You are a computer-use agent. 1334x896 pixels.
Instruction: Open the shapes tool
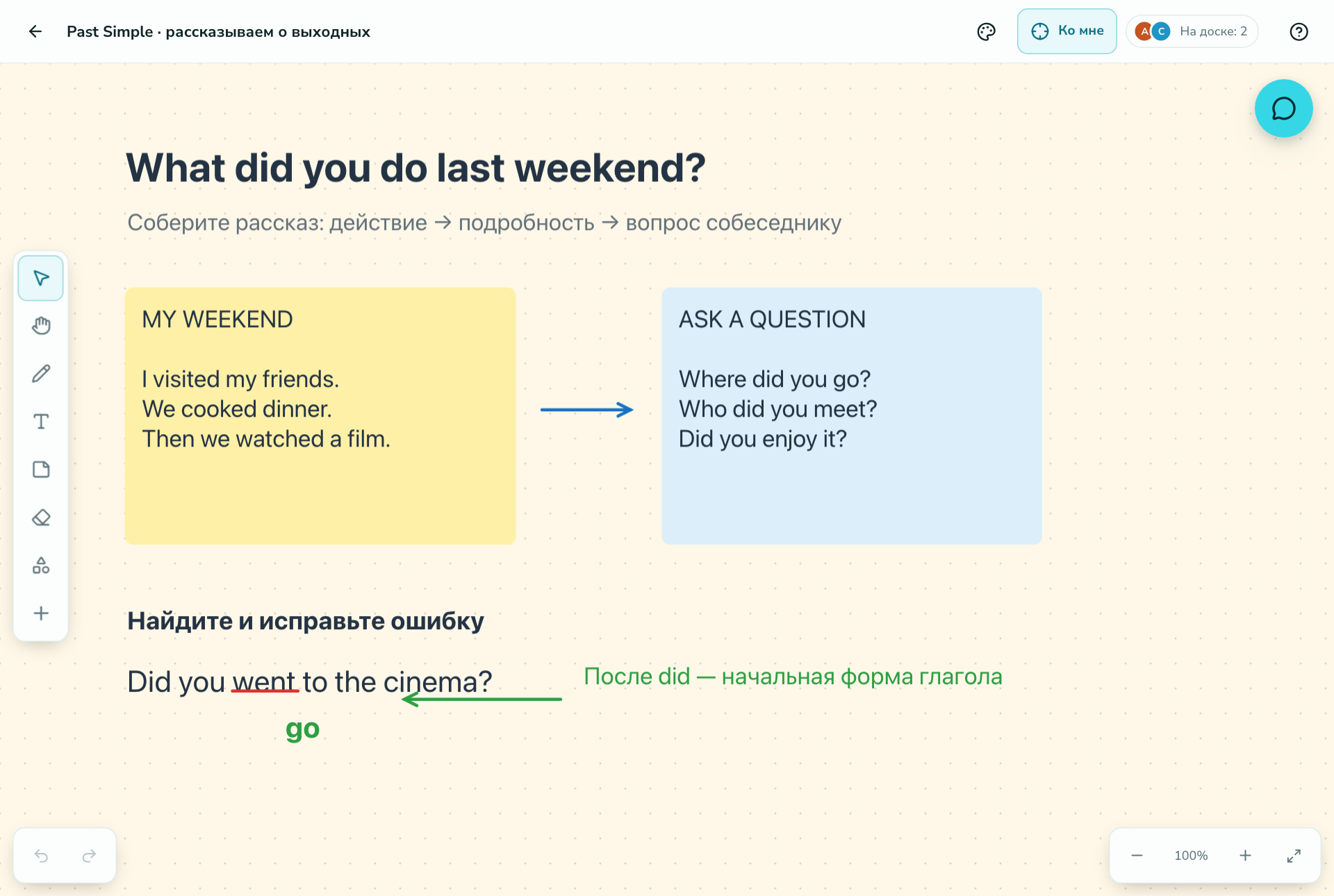(x=41, y=565)
